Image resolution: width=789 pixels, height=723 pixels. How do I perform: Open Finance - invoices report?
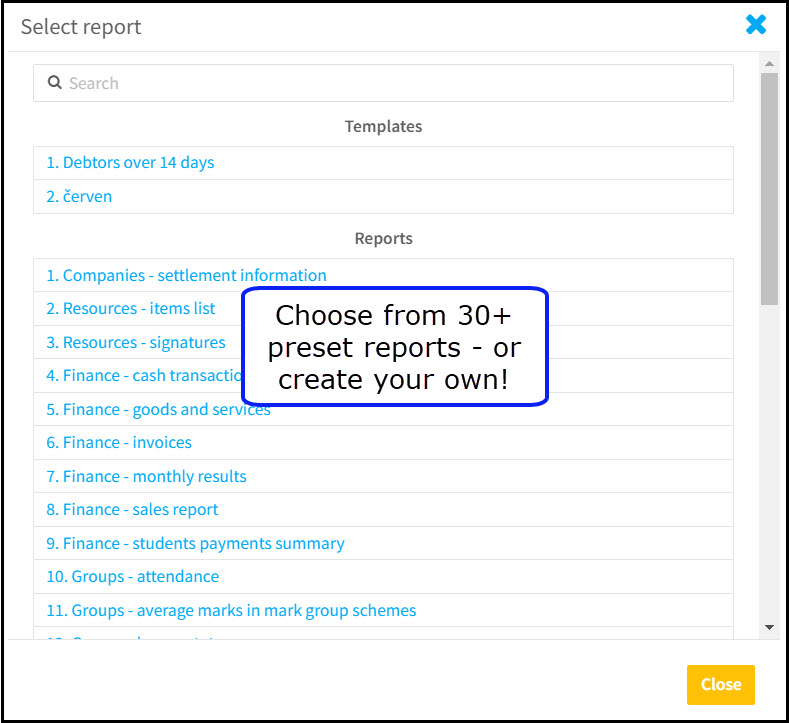[x=119, y=442]
